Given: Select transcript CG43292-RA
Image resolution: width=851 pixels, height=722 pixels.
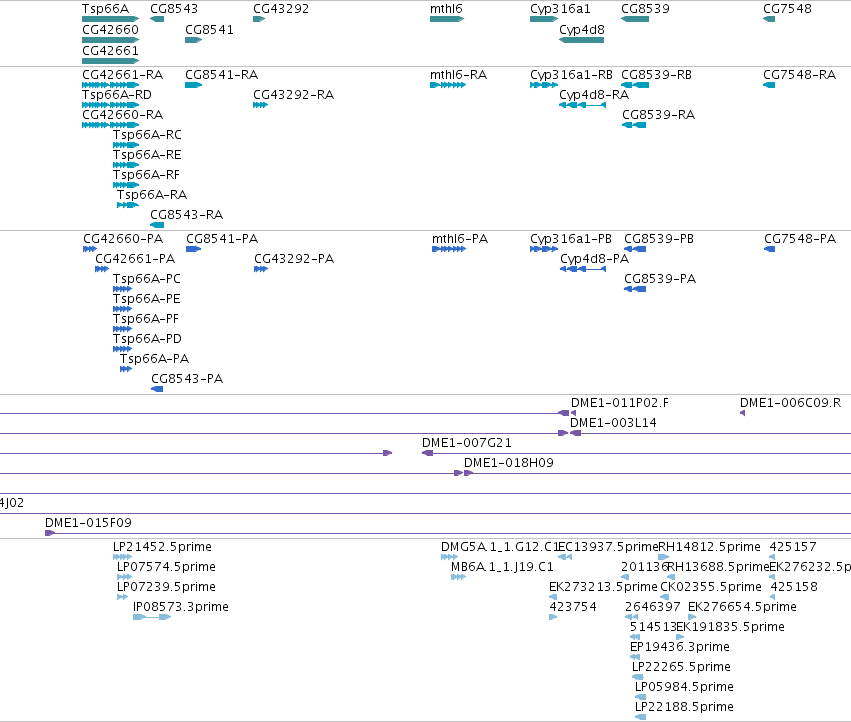Looking at the screenshot, I should tap(260, 105).
